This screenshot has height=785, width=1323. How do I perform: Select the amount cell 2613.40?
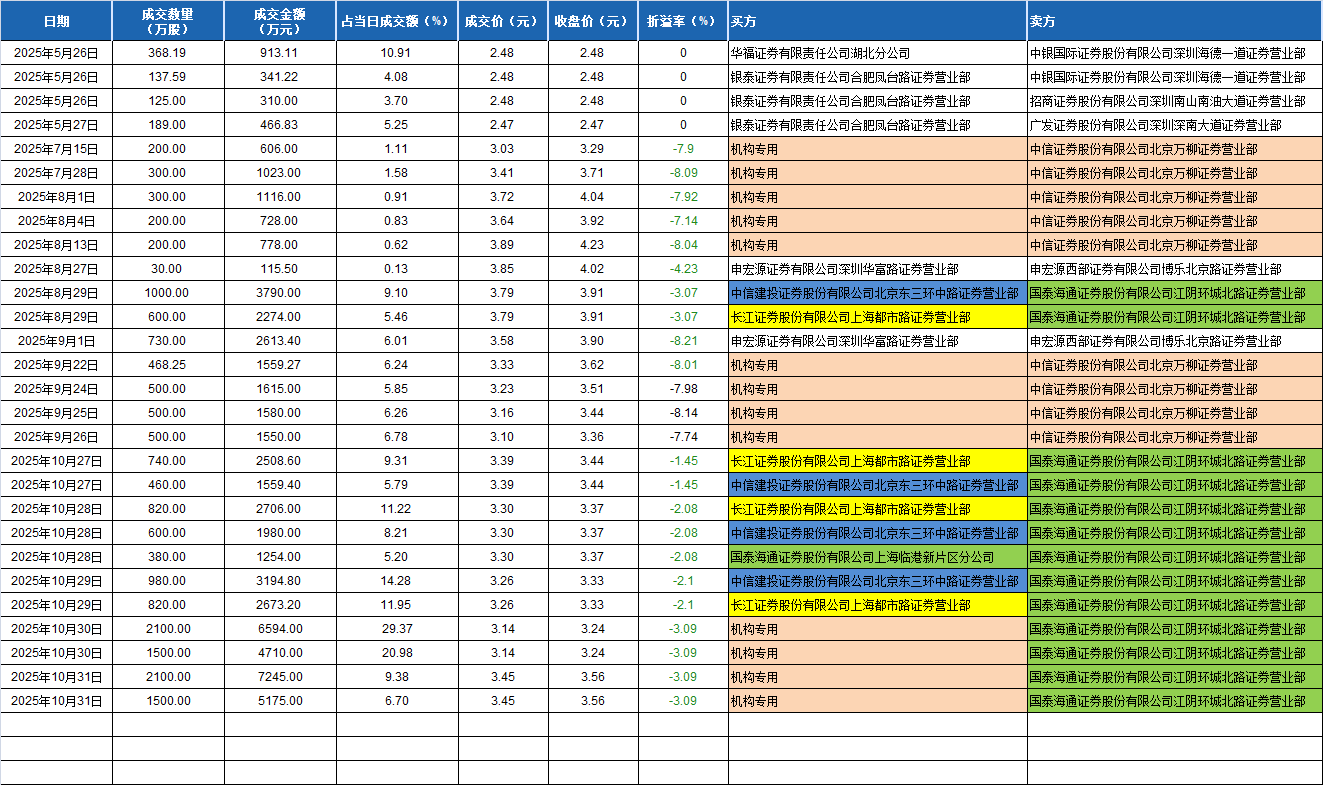(280, 341)
